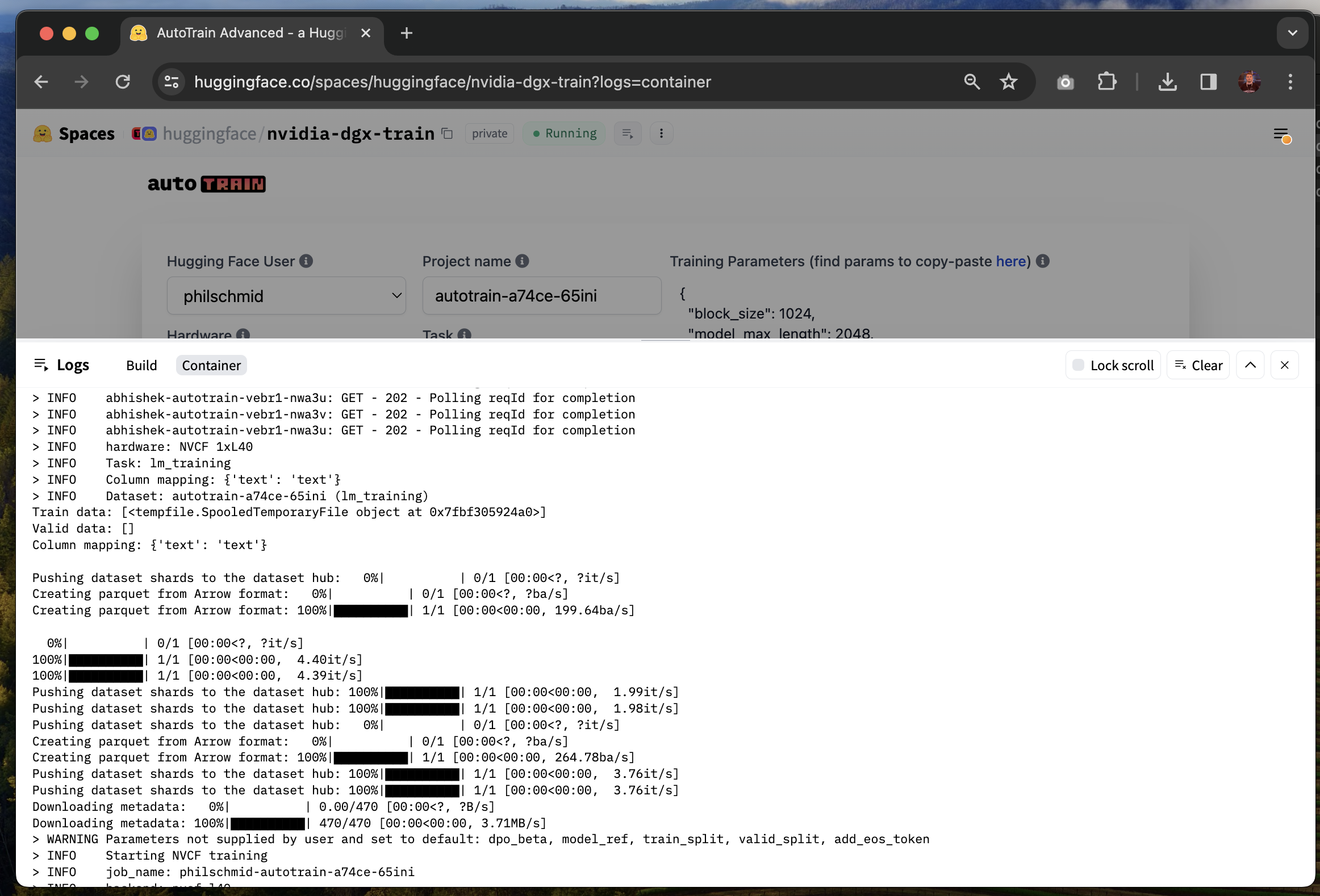Image resolution: width=1320 pixels, height=896 pixels.
Task: Open logs icon next to Running badge
Action: pos(628,133)
